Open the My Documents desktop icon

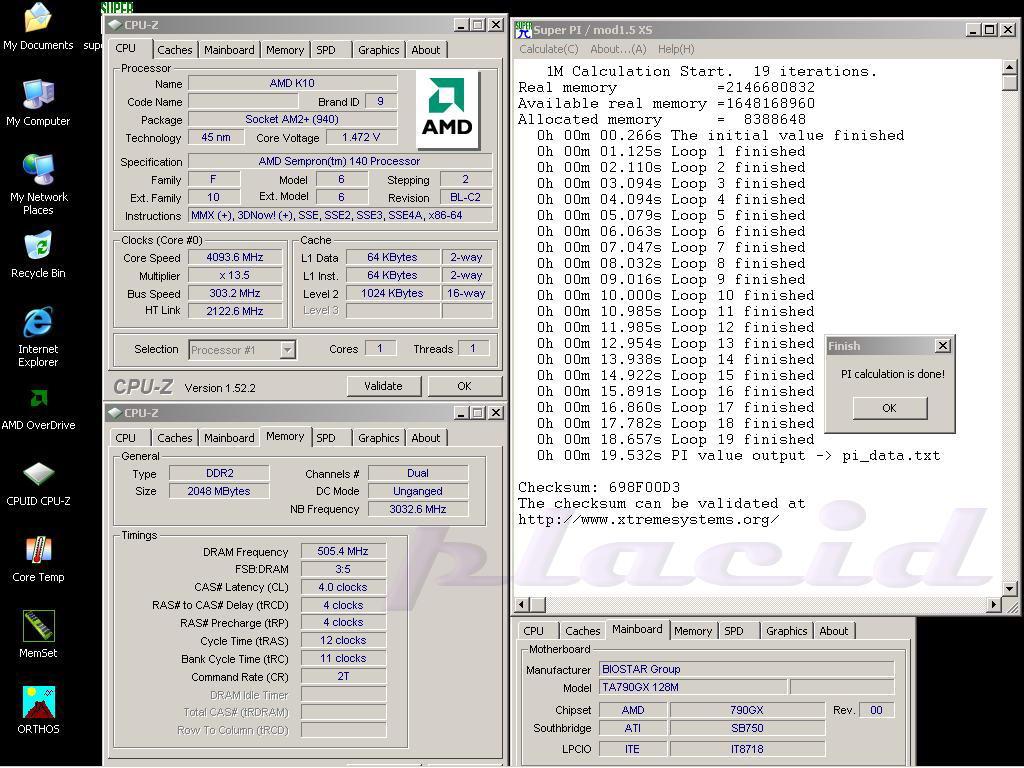pyautogui.click(x=38, y=26)
